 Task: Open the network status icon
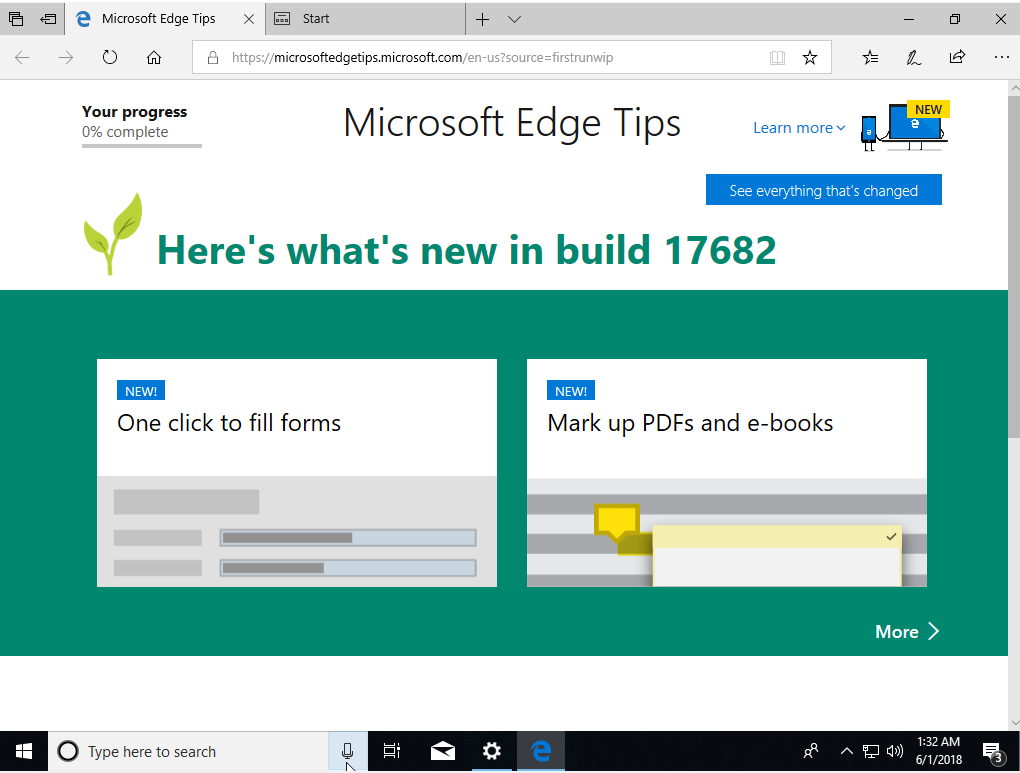870,752
